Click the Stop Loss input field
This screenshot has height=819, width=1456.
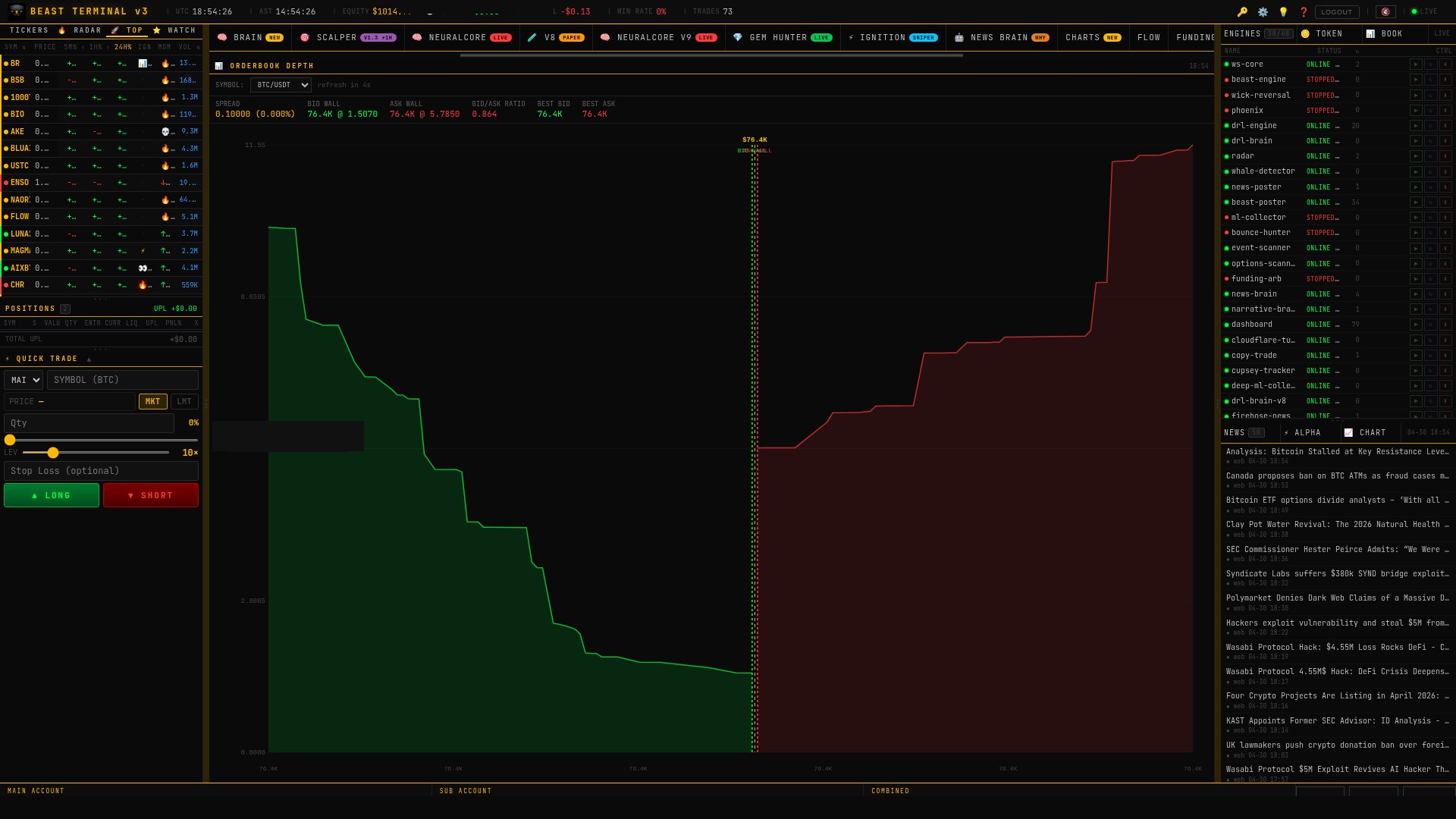[101, 470]
